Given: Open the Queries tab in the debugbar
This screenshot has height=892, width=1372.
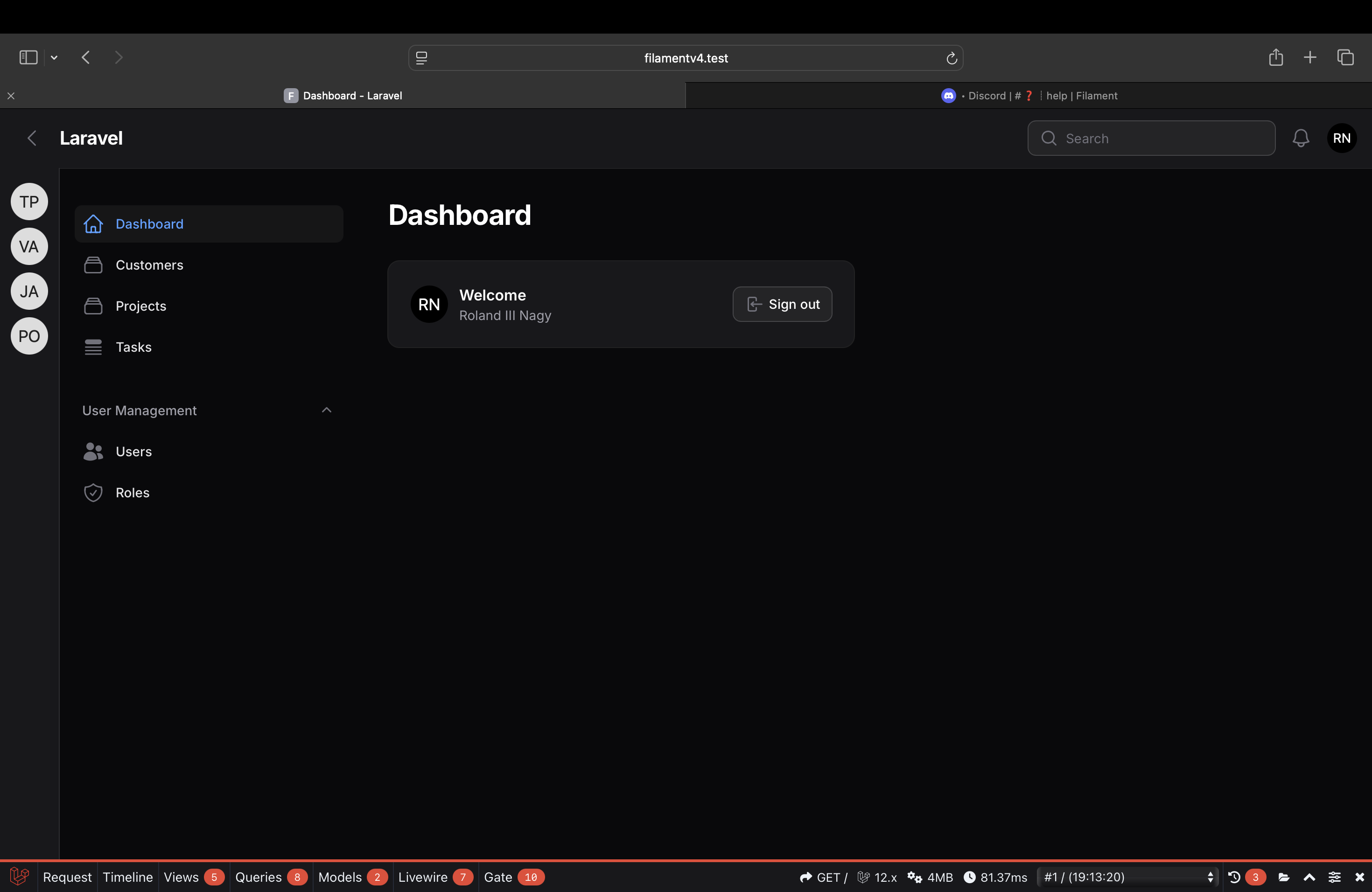Looking at the screenshot, I should click(258, 877).
